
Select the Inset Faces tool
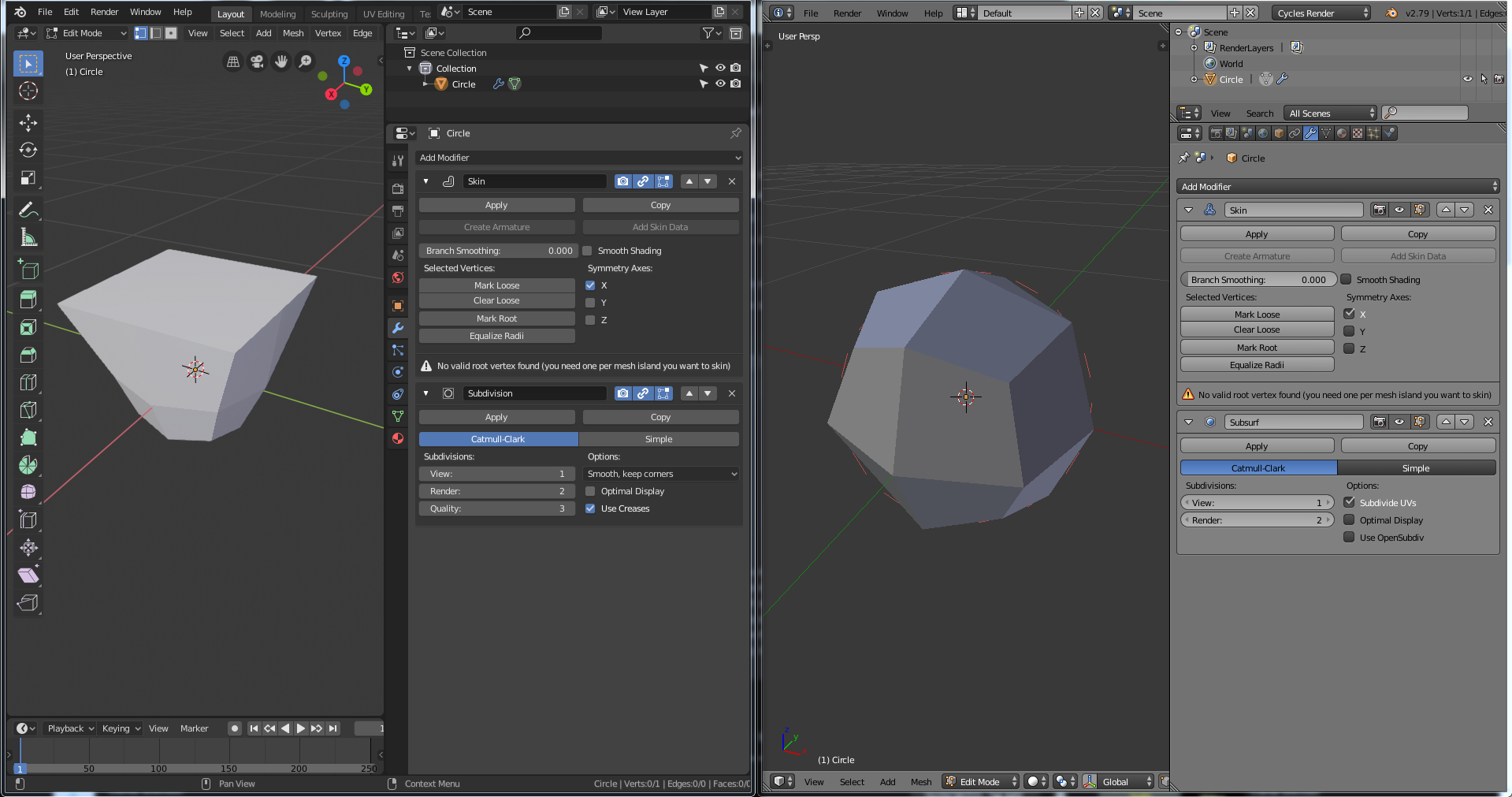pyautogui.click(x=28, y=327)
